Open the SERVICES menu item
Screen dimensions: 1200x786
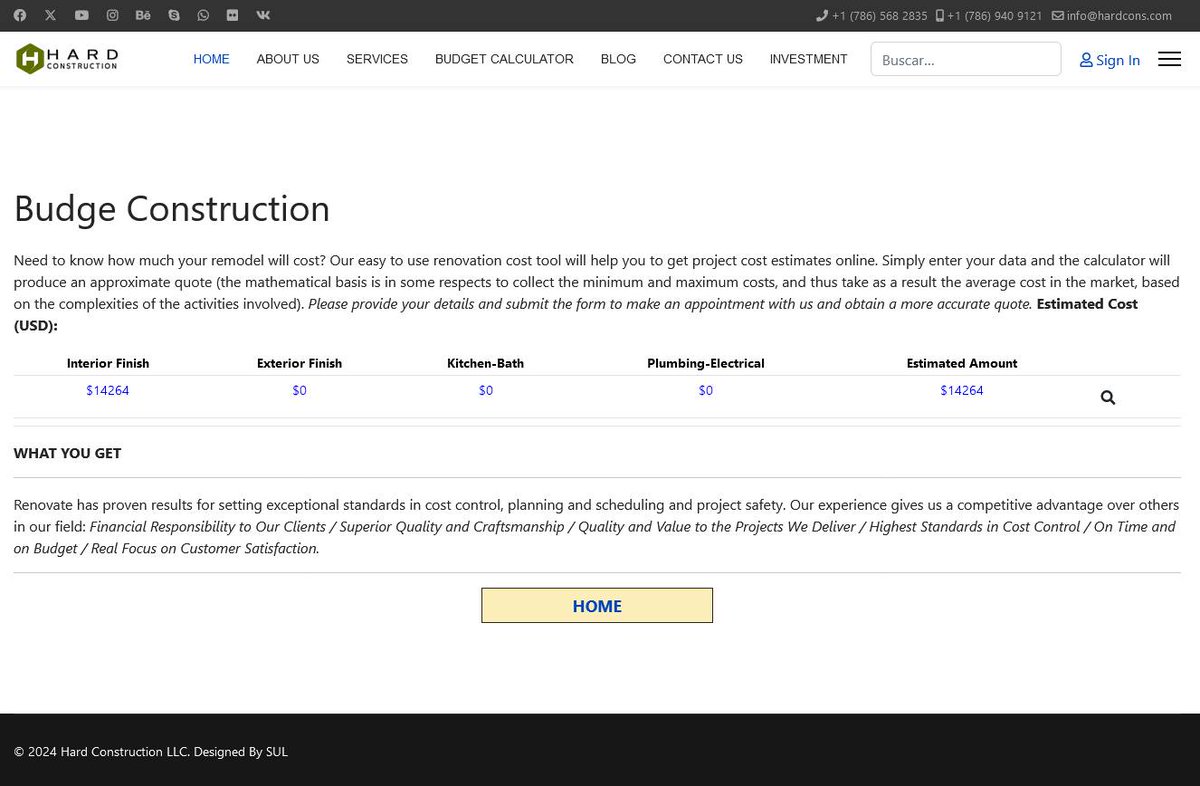(x=377, y=59)
